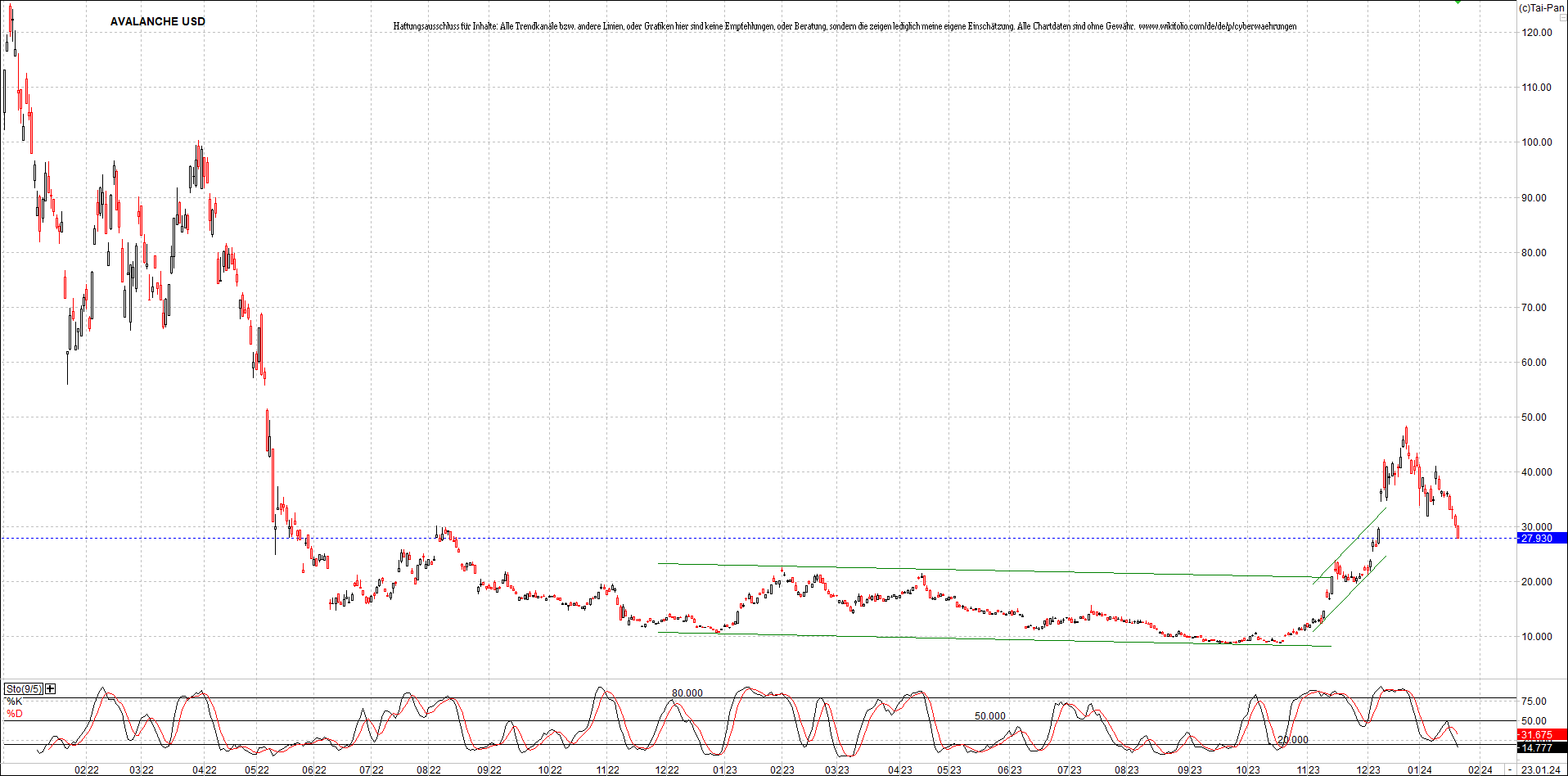Click the red %D legend entry
Screen dimensions: 1568x776
pos(15,714)
